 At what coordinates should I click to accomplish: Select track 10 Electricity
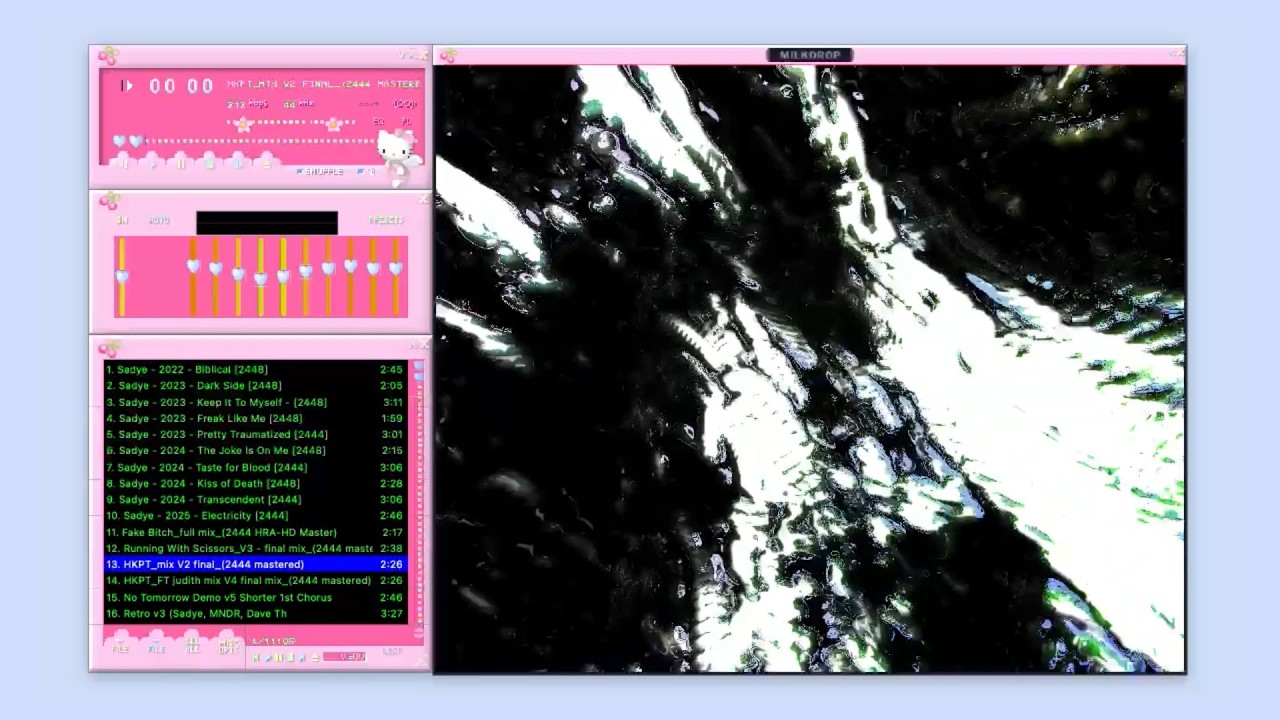pyautogui.click(x=255, y=515)
